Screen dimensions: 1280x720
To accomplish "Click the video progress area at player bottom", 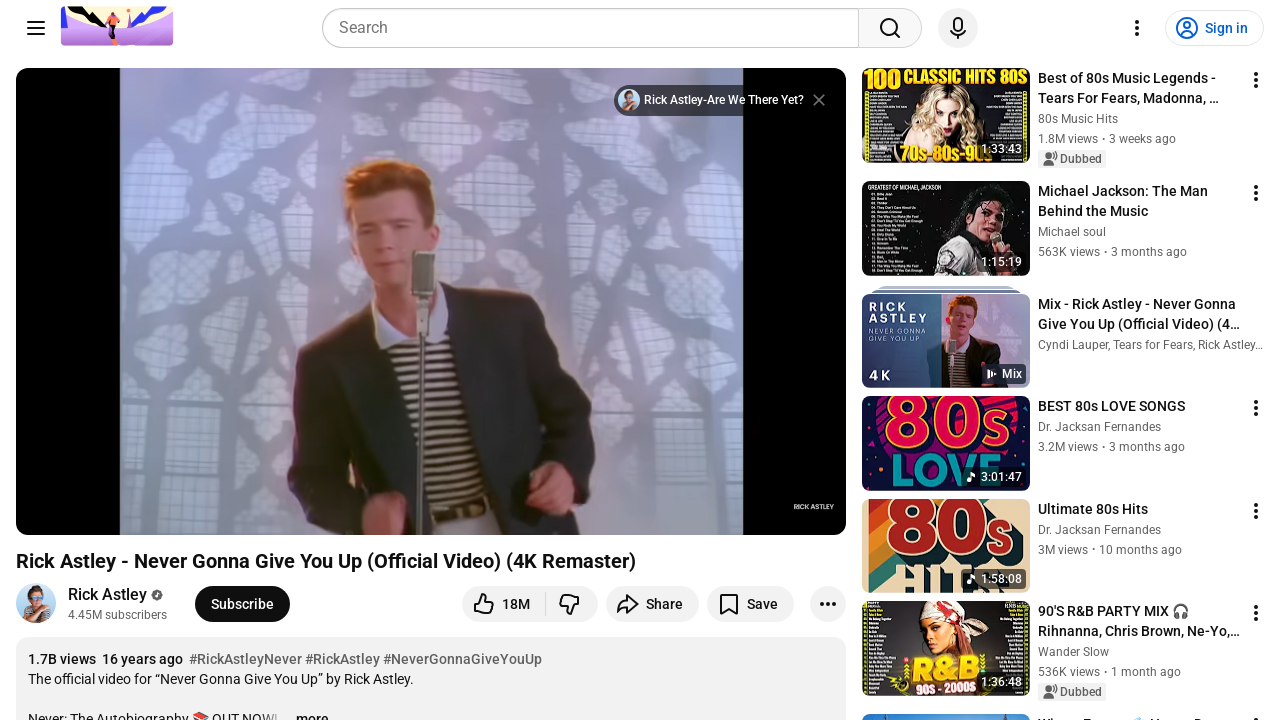I will point(430,530).
